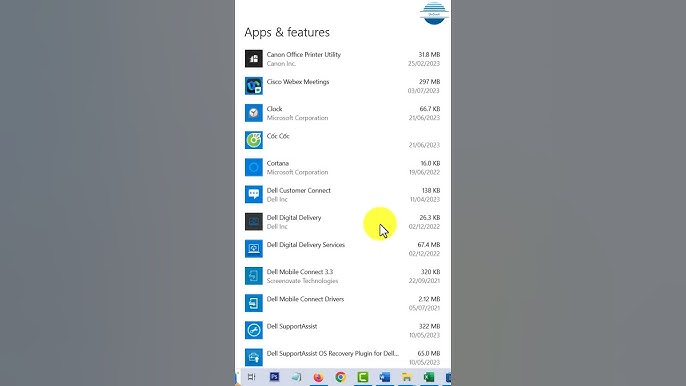This screenshot has width=686, height=386.
Task: Click the SupportAssist OS Recovery Plugin icon
Action: click(254, 357)
